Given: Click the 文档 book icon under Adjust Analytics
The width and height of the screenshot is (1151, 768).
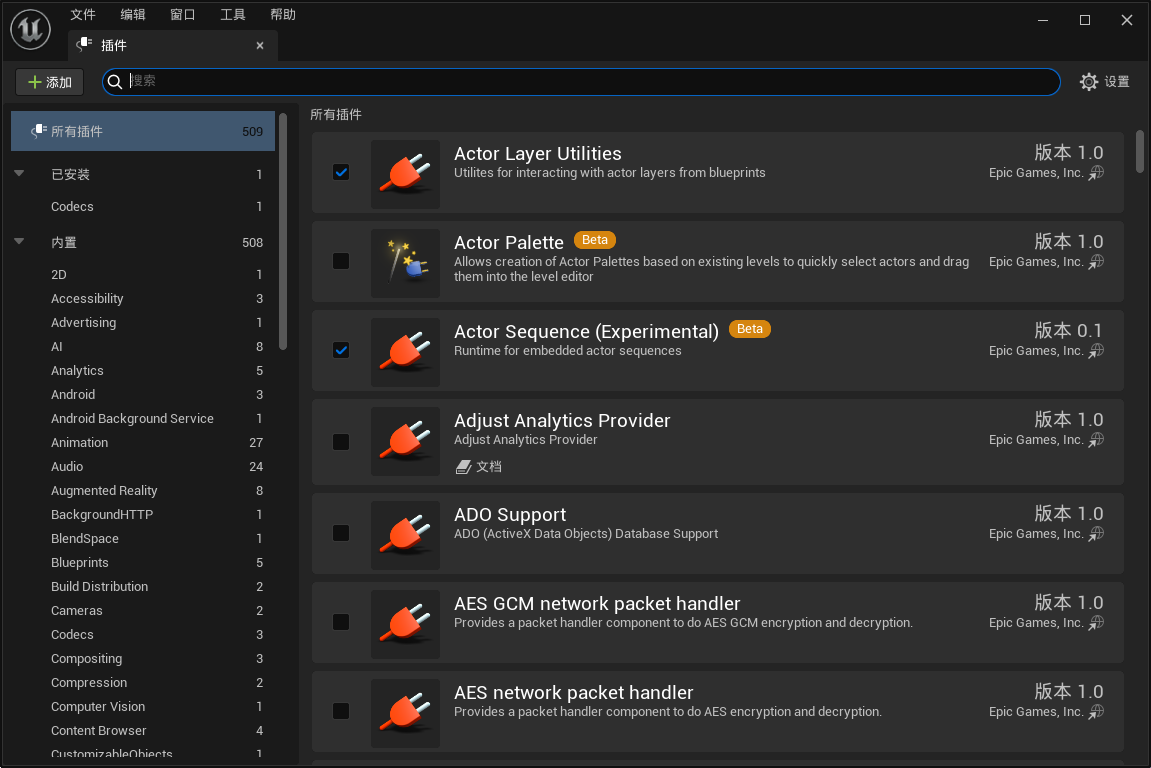Looking at the screenshot, I should point(463,467).
